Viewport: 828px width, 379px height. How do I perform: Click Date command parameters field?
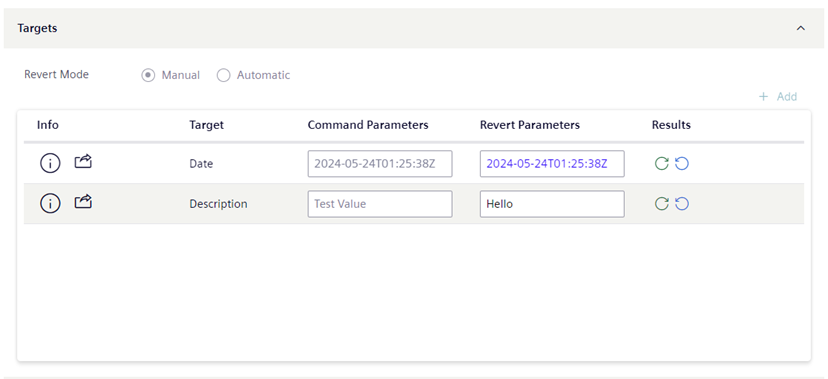380,164
